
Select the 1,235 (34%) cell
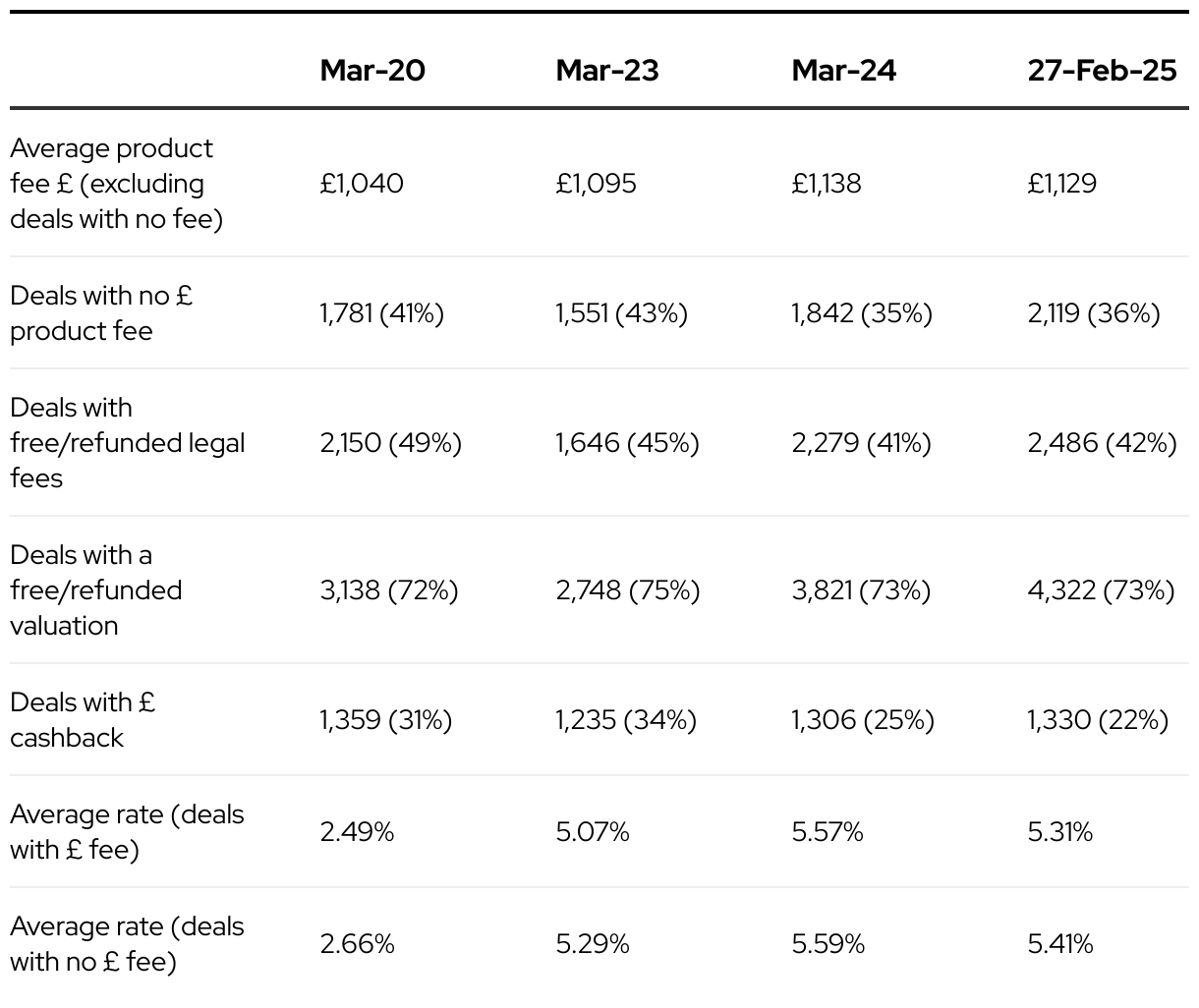(x=626, y=720)
